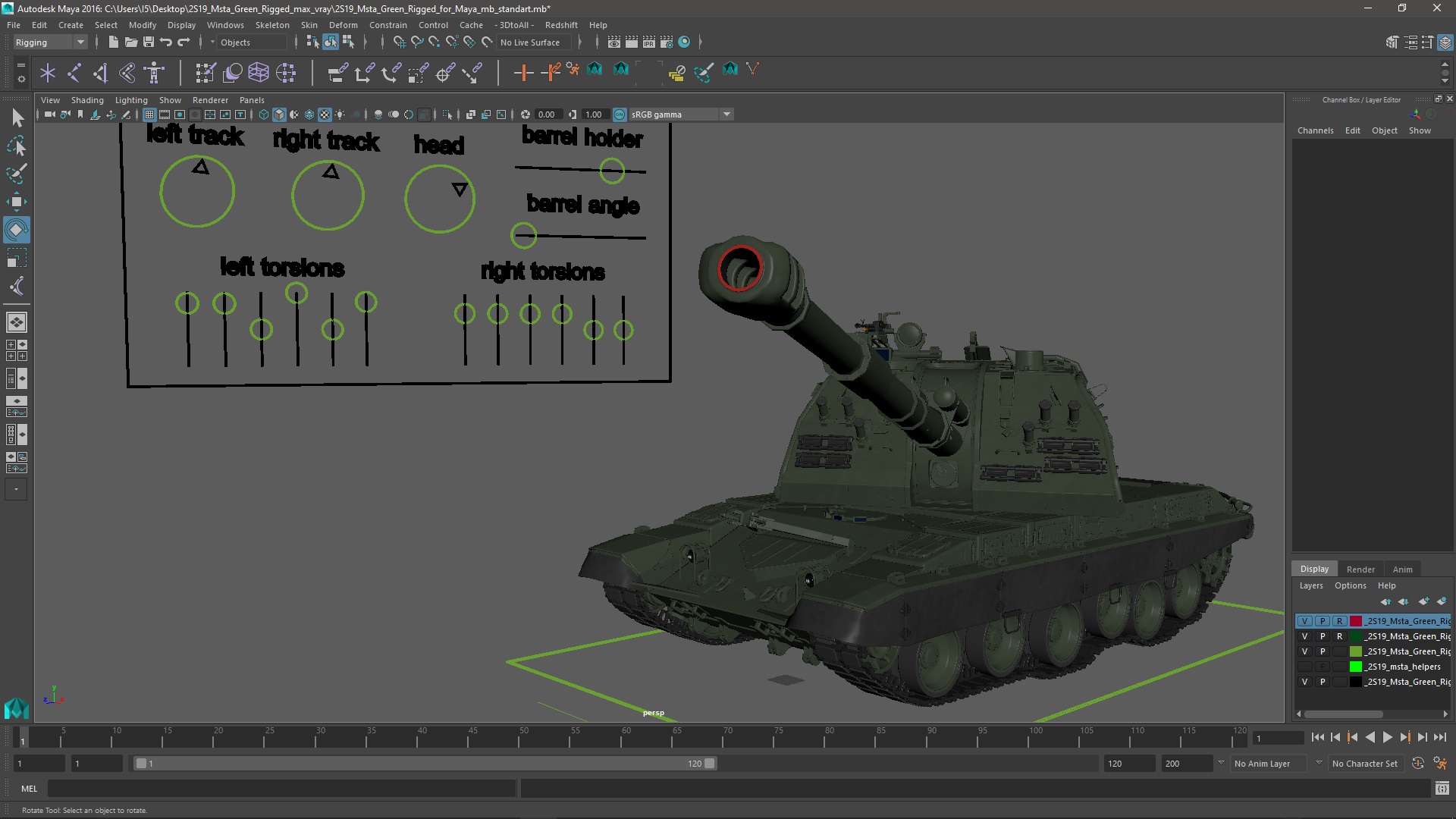Click the red color swatch of the selected layer
The height and width of the screenshot is (819, 1456).
tap(1356, 621)
